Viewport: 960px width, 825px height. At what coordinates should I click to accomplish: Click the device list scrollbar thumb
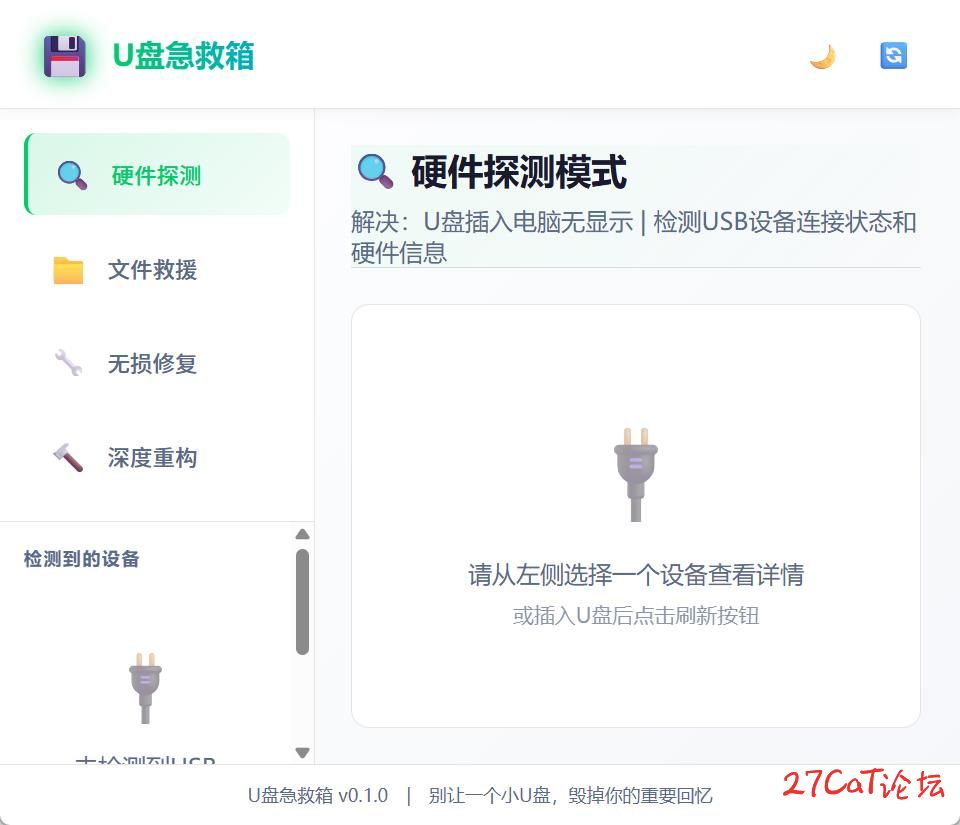point(302,601)
